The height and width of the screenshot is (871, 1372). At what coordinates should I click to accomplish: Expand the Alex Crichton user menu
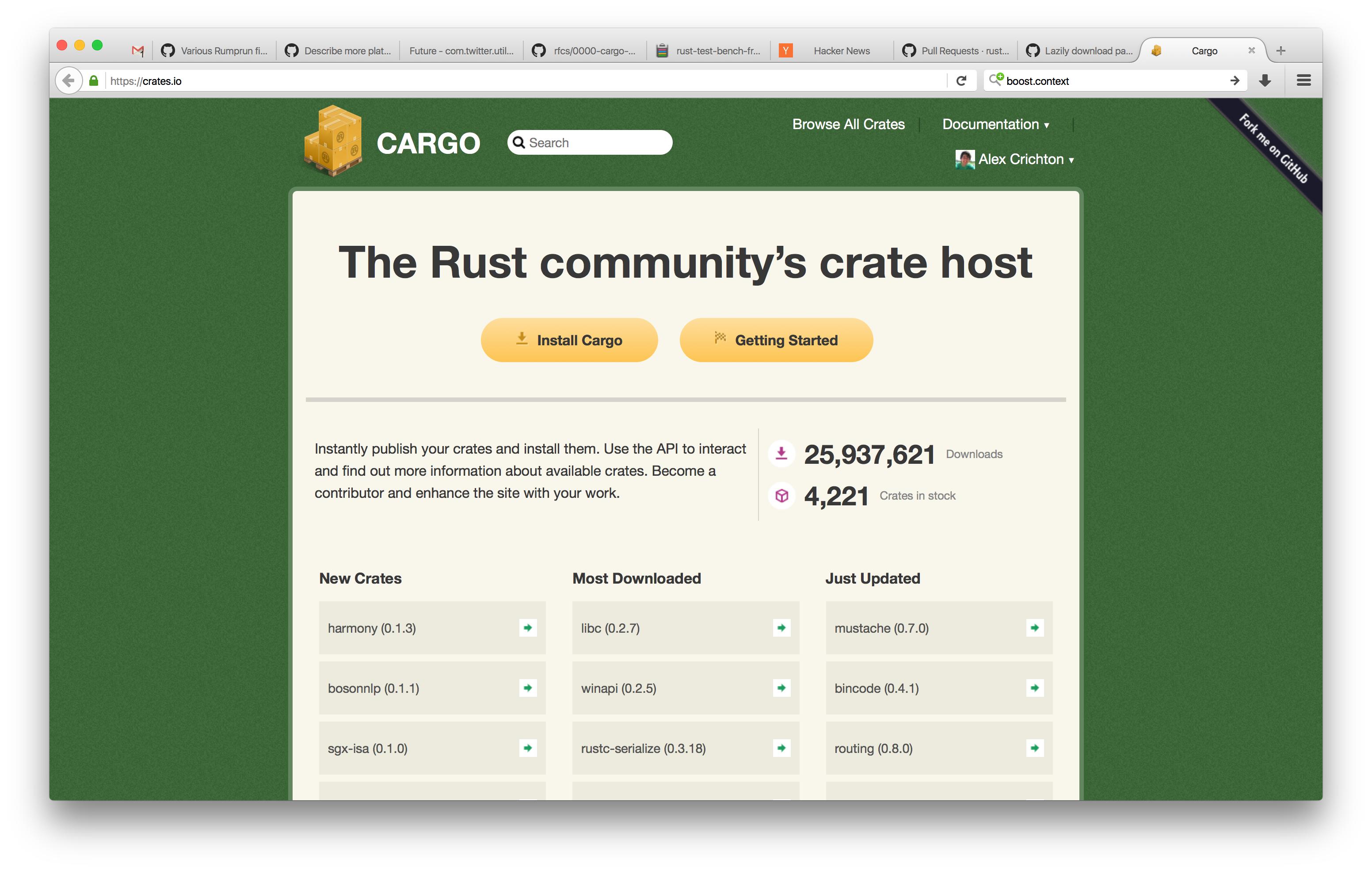pyautogui.click(x=1015, y=160)
